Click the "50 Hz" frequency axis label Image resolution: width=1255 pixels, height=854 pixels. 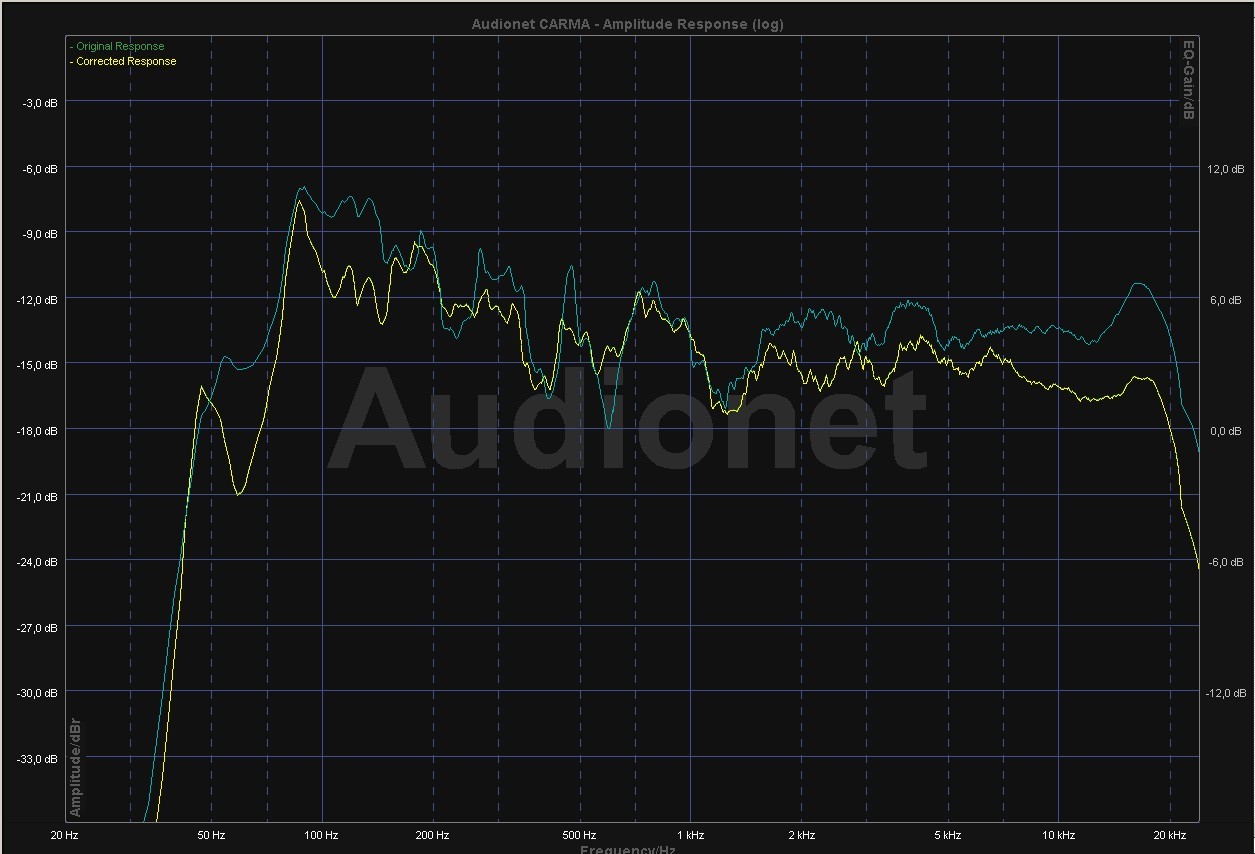point(211,835)
